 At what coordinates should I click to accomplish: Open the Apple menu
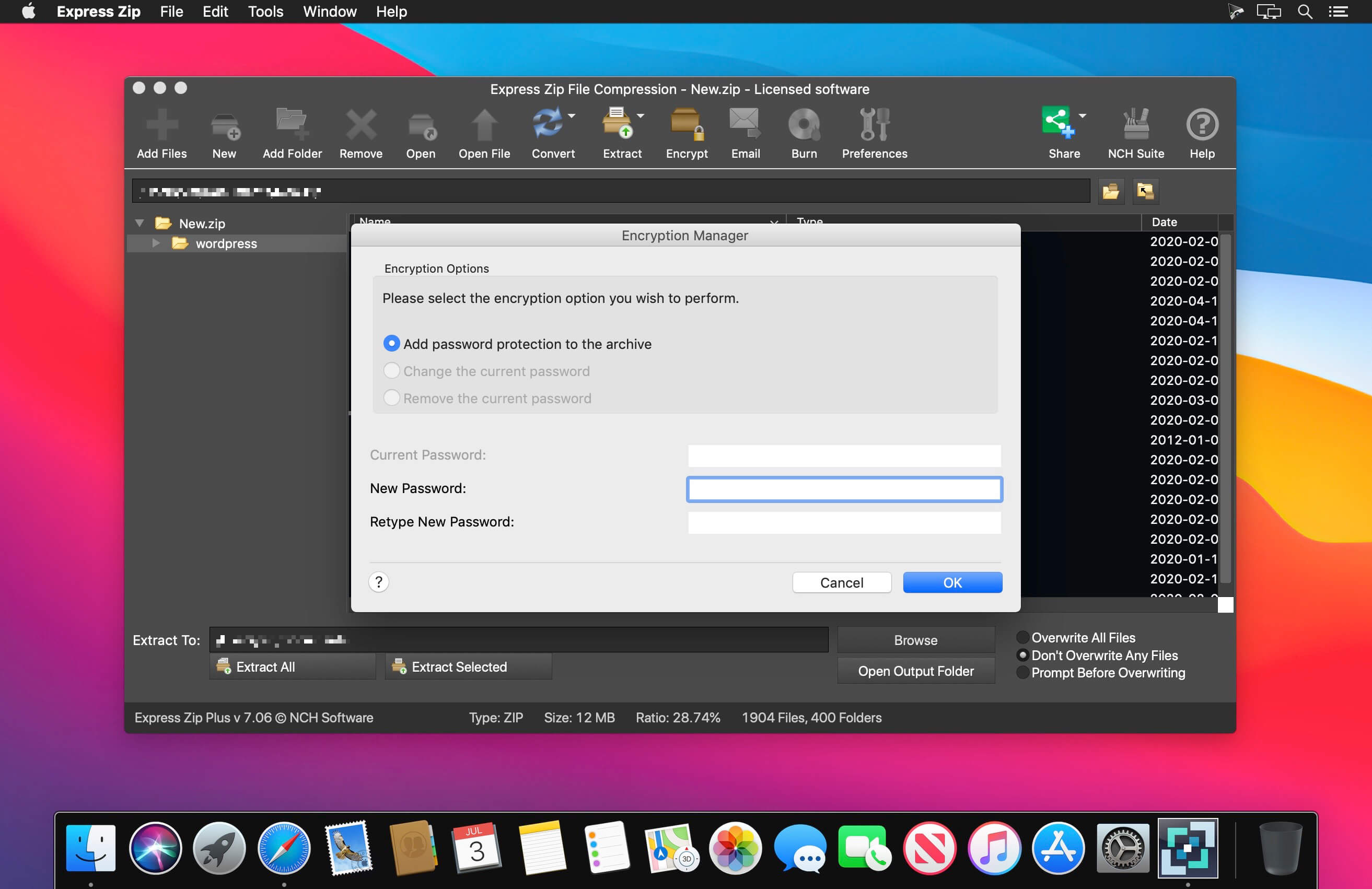point(28,11)
